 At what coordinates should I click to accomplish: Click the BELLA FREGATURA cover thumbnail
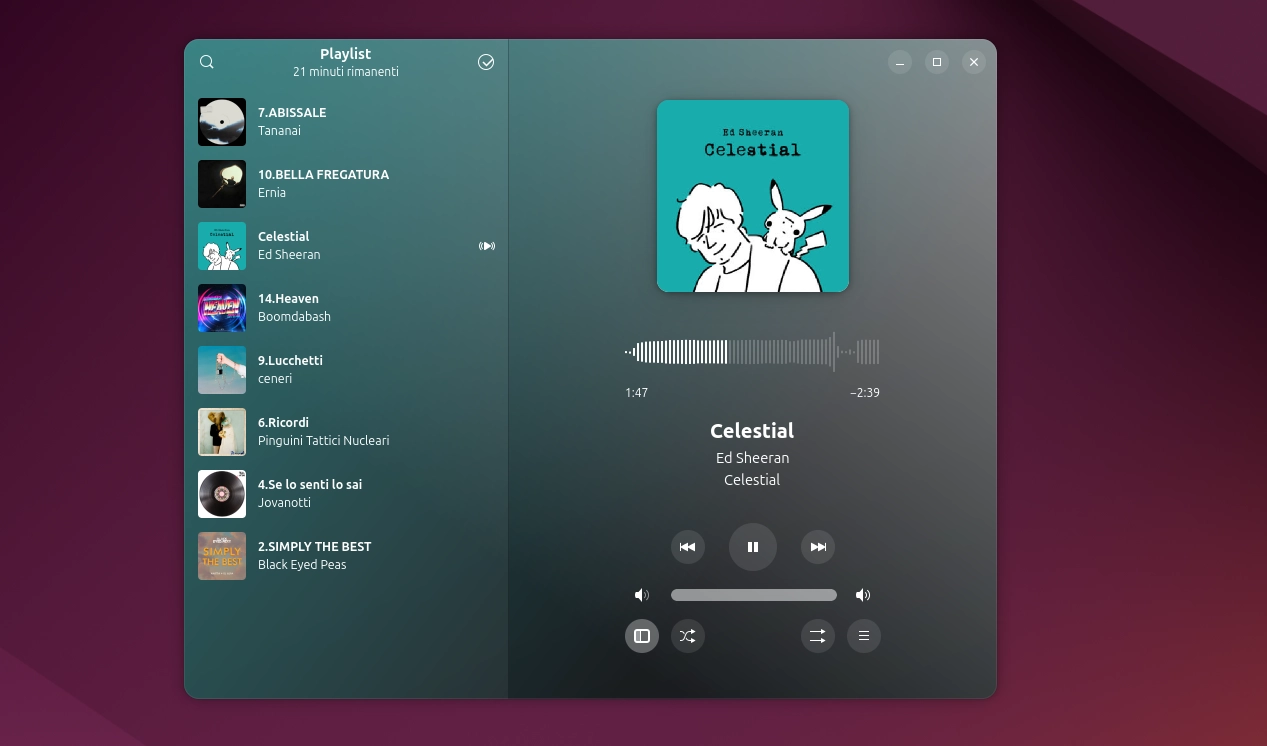click(222, 184)
